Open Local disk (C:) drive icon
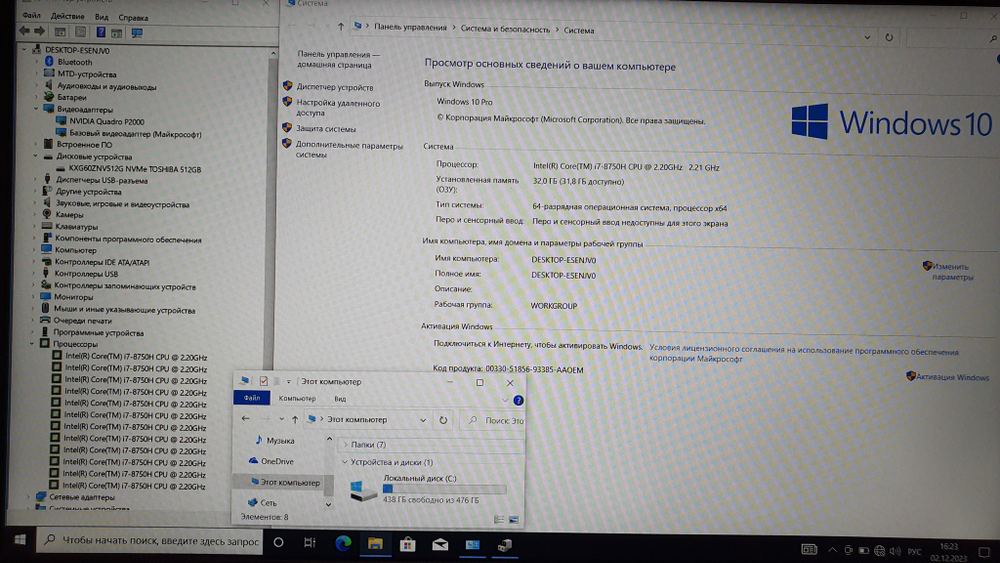1000x563 pixels. (364, 490)
